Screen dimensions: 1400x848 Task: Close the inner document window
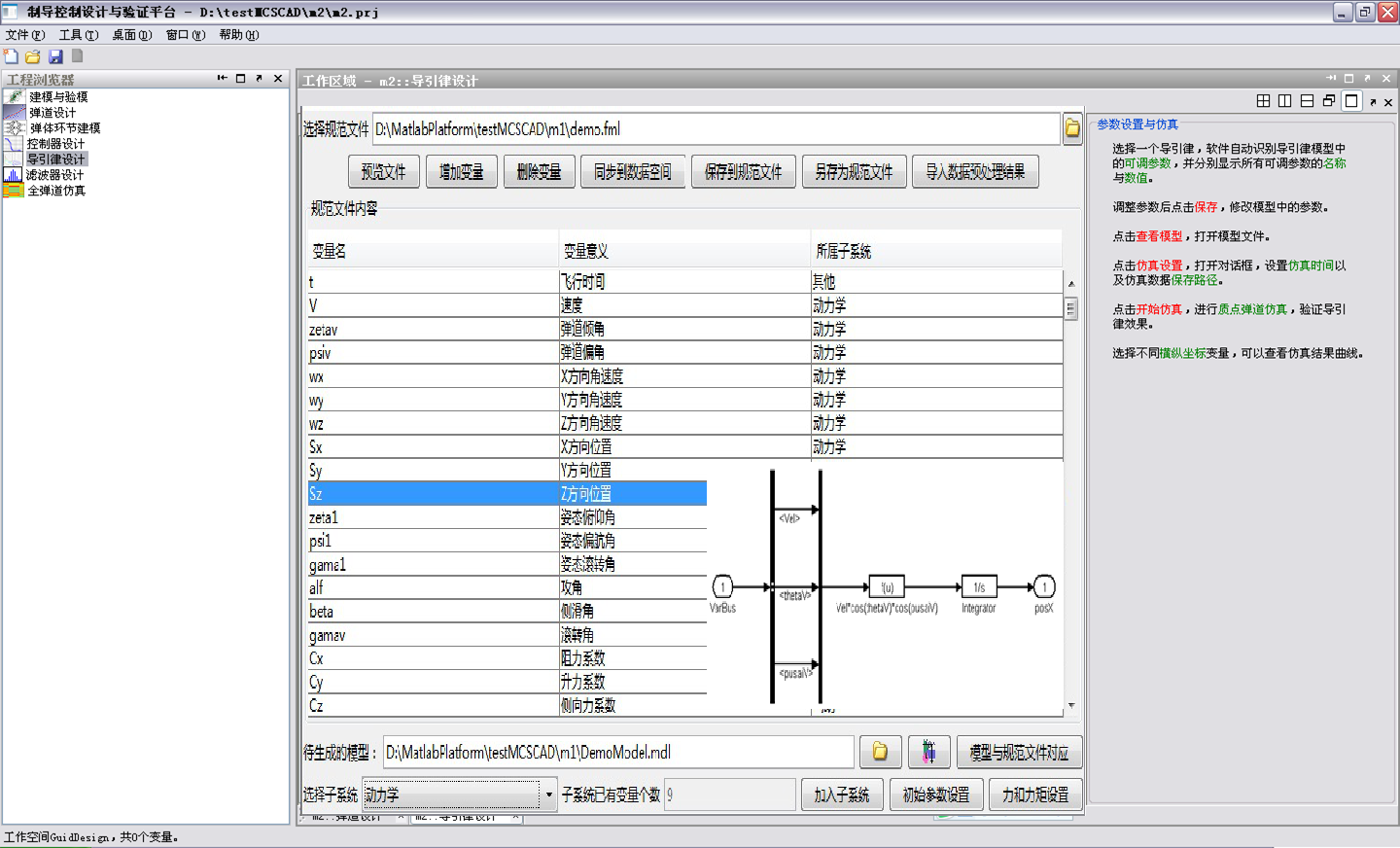pos(1388,102)
